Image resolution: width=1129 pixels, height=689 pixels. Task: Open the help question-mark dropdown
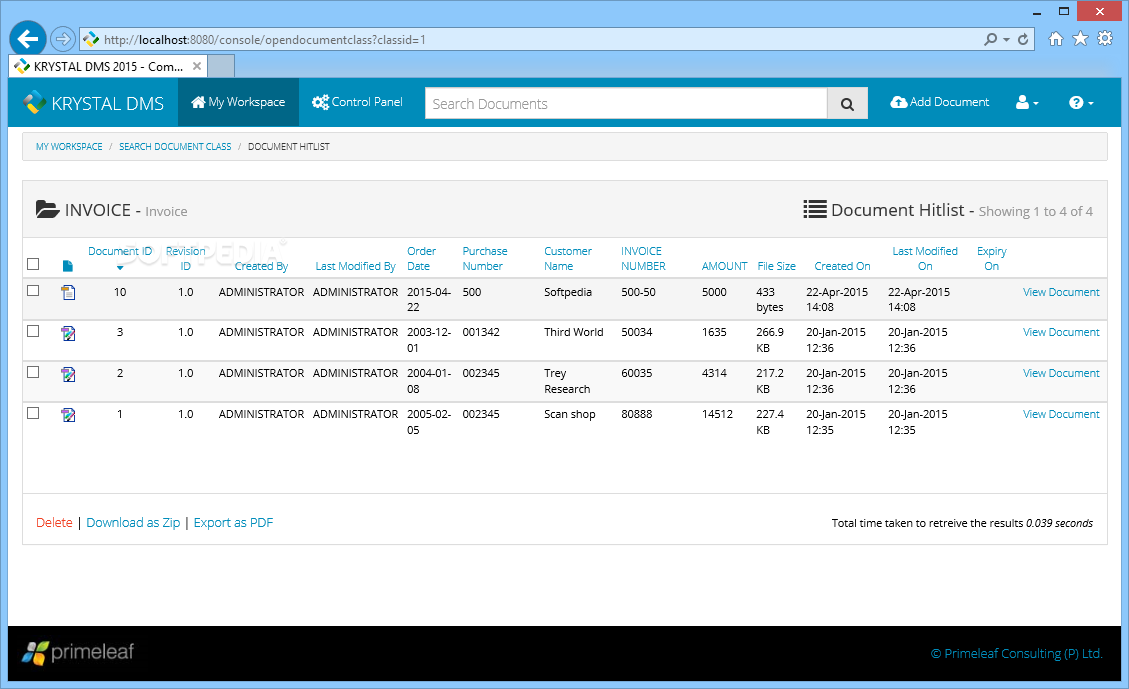pos(1081,102)
